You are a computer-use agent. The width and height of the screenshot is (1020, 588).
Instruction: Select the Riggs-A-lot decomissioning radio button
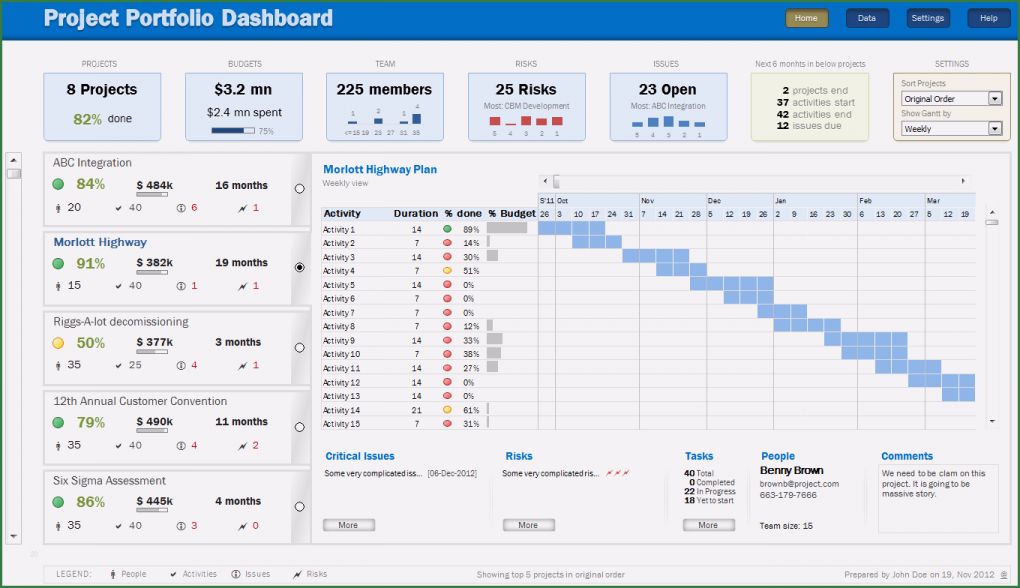pyautogui.click(x=299, y=347)
